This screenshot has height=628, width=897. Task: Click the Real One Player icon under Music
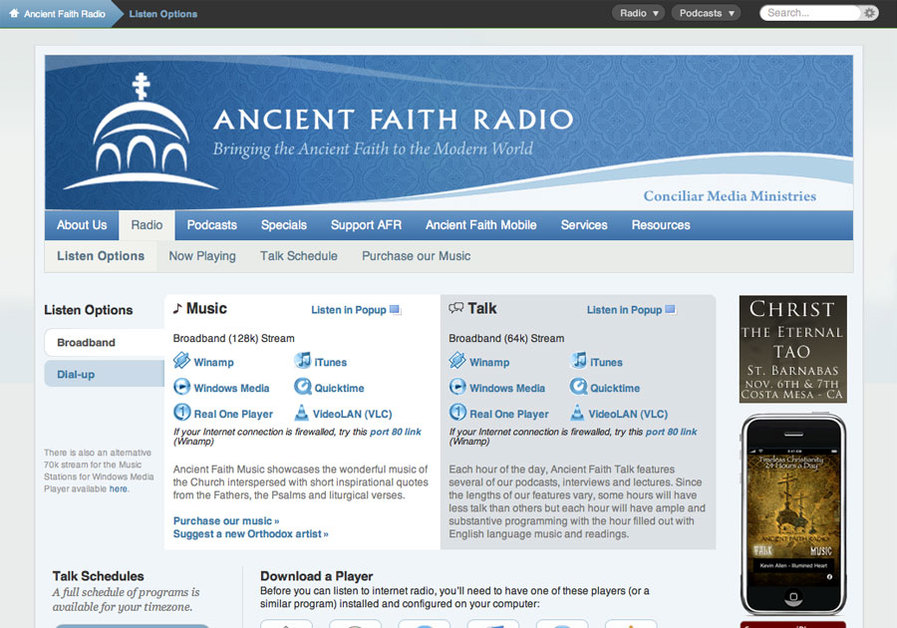[182, 412]
